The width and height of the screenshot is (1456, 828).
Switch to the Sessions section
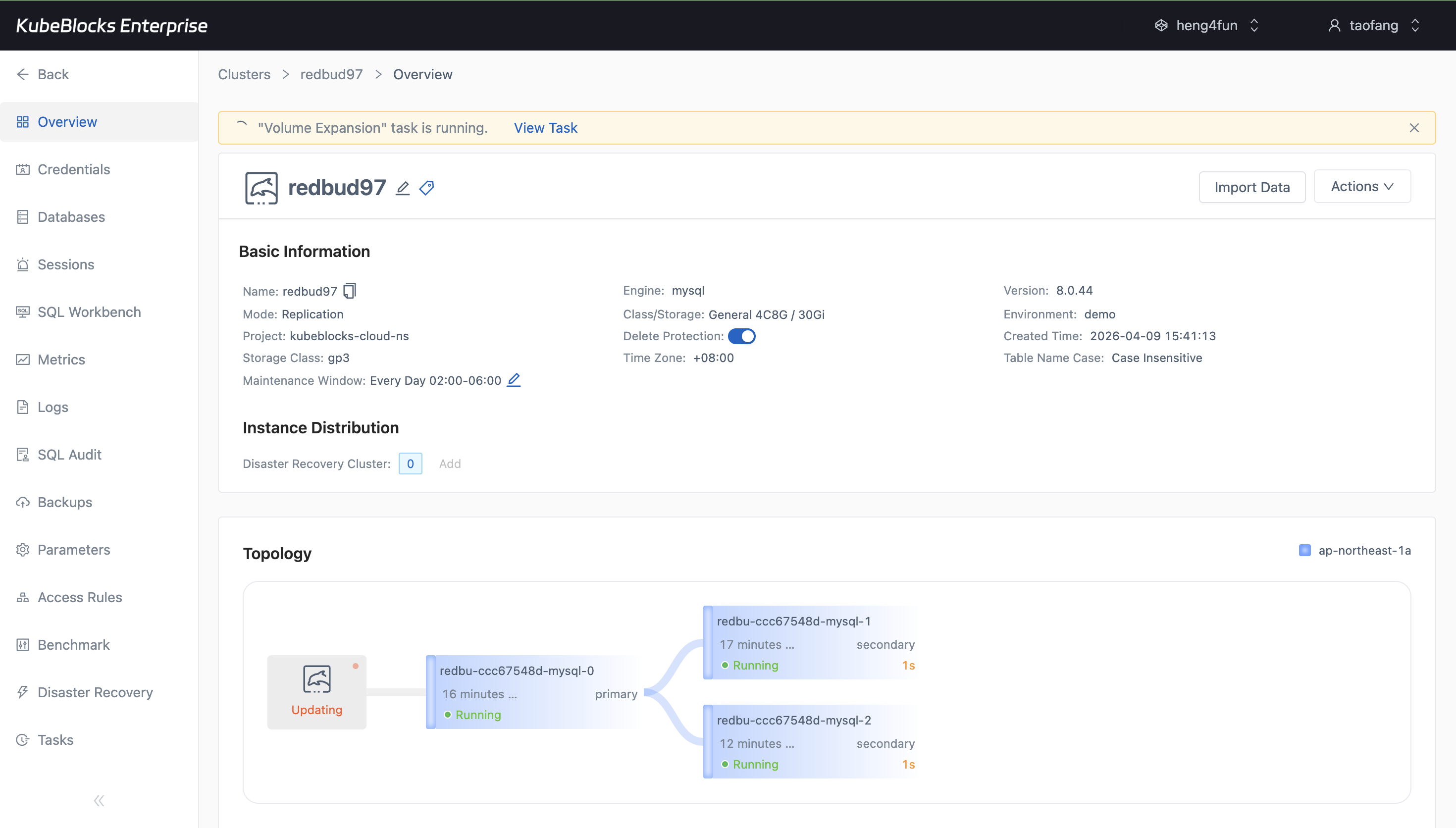coord(66,264)
